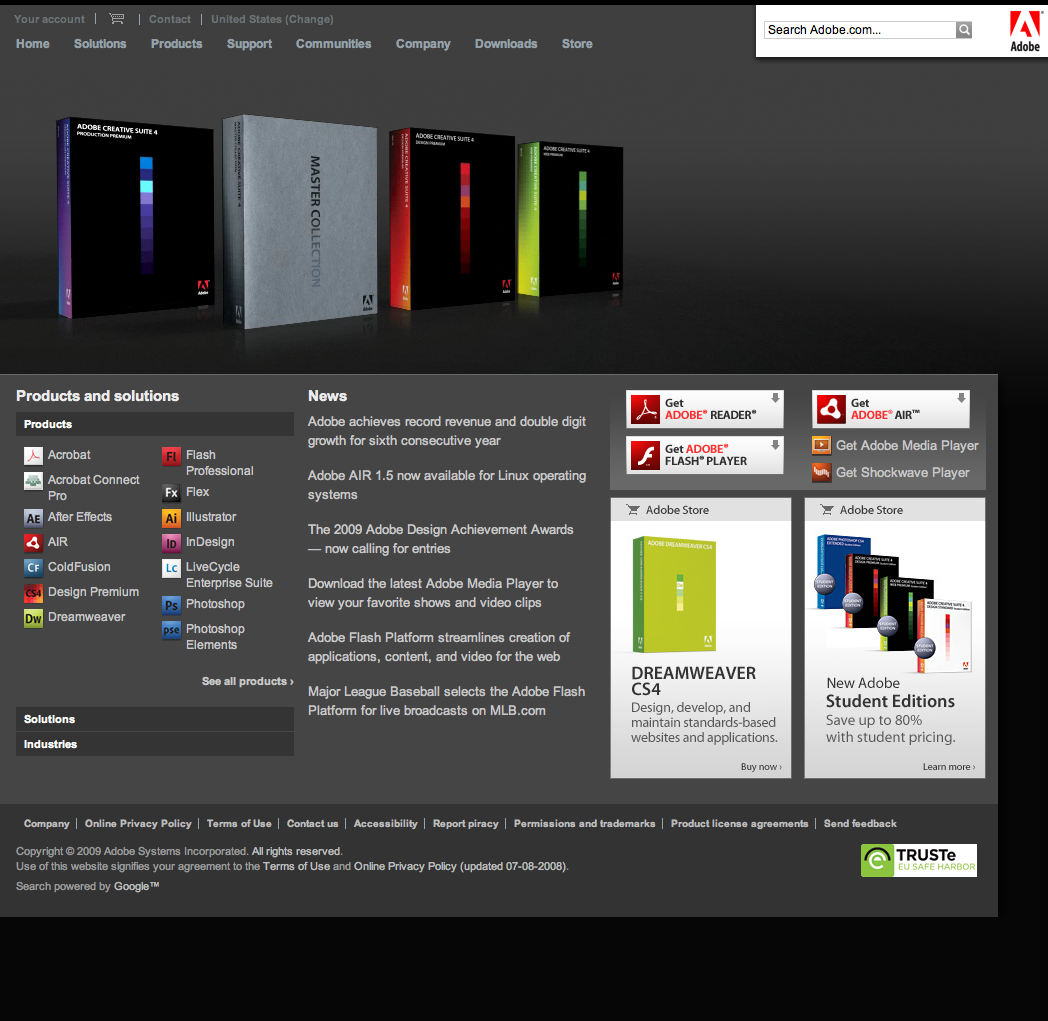Open the Acrobat product icon
Viewport: 1048px width, 1021px height.
[33, 456]
